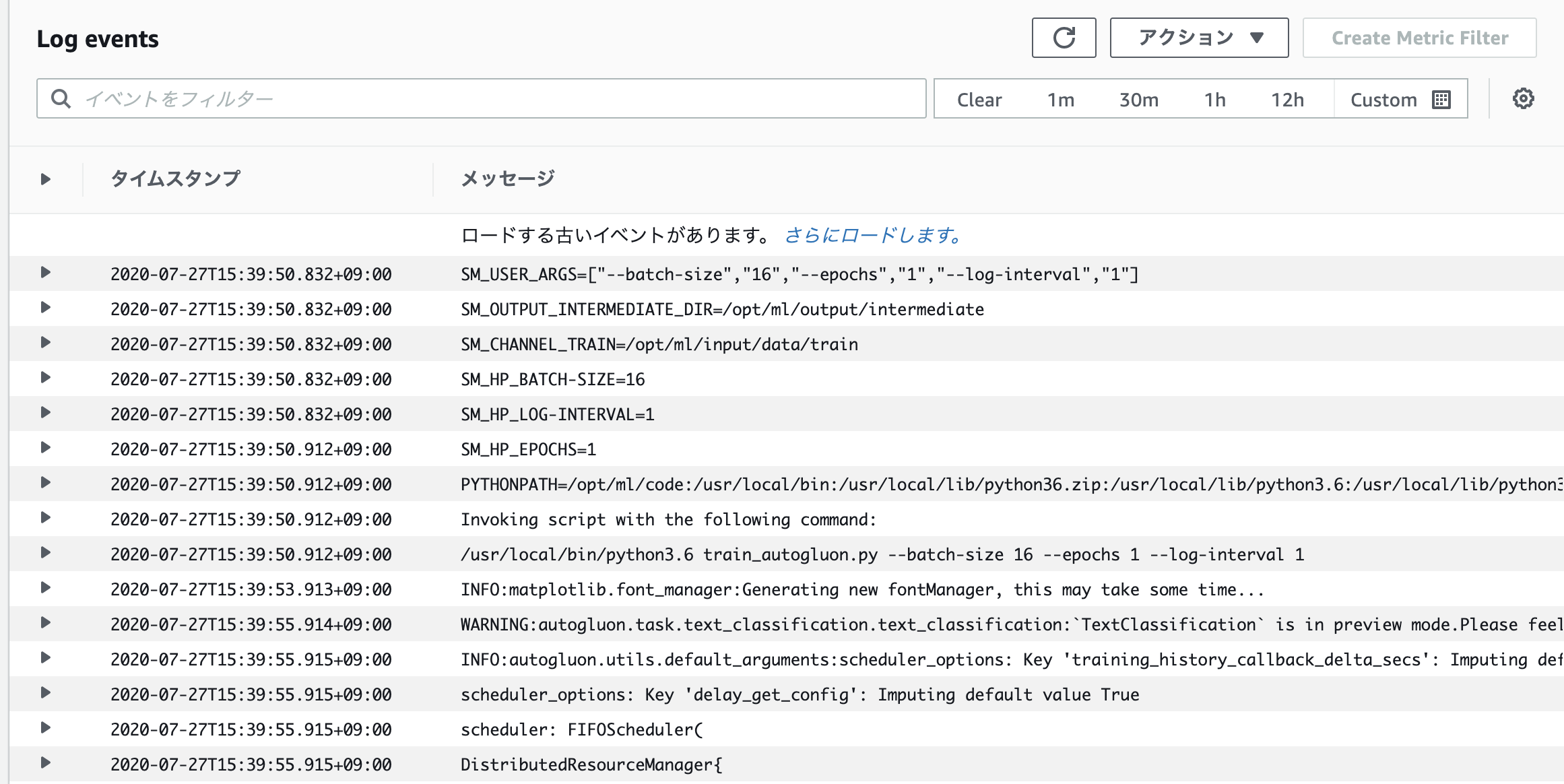Expand the matplotlib font_manager INFO row
This screenshot has width=1564, height=784.
[45, 588]
